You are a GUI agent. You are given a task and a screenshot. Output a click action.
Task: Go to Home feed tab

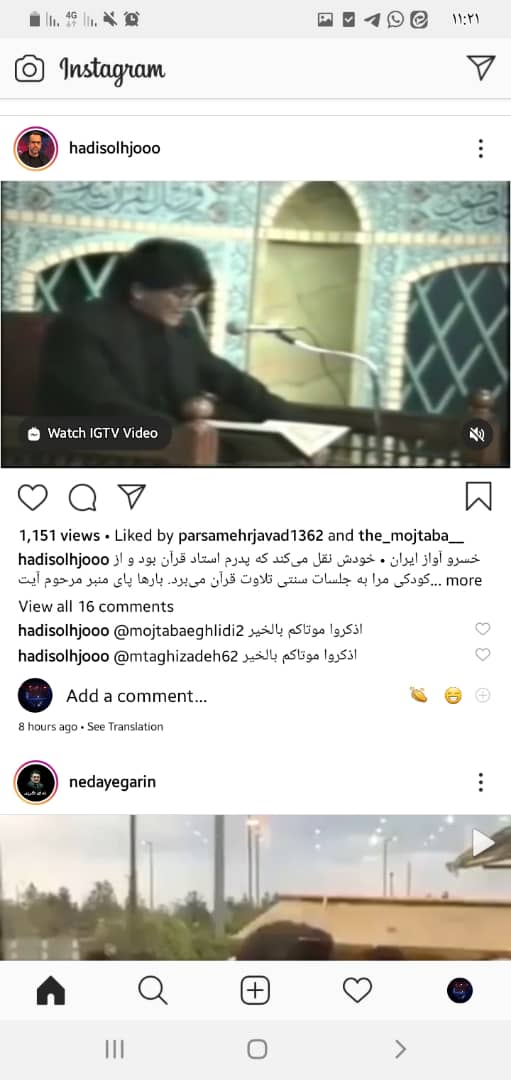tap(50, 991)
